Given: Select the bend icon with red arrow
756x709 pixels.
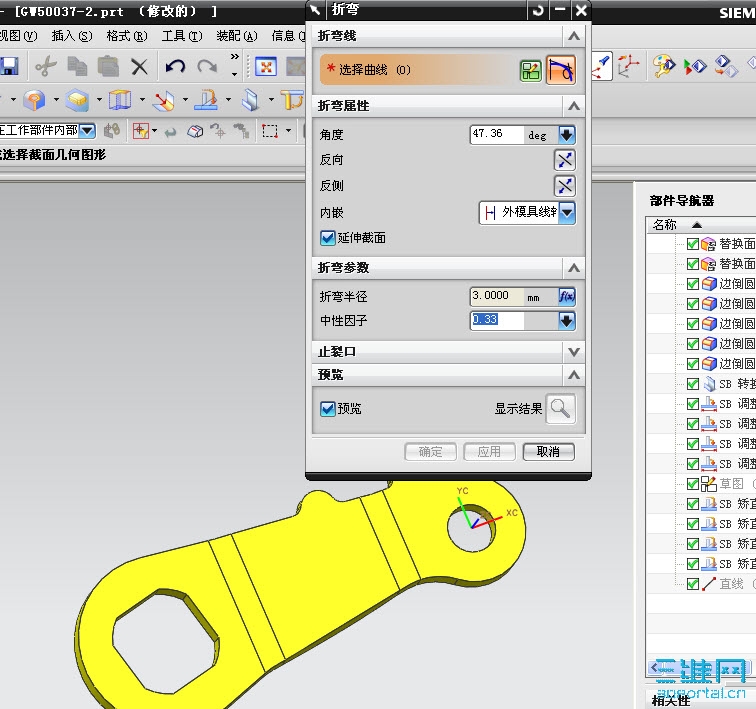Looking at the screenshot, I should [163, 100].
